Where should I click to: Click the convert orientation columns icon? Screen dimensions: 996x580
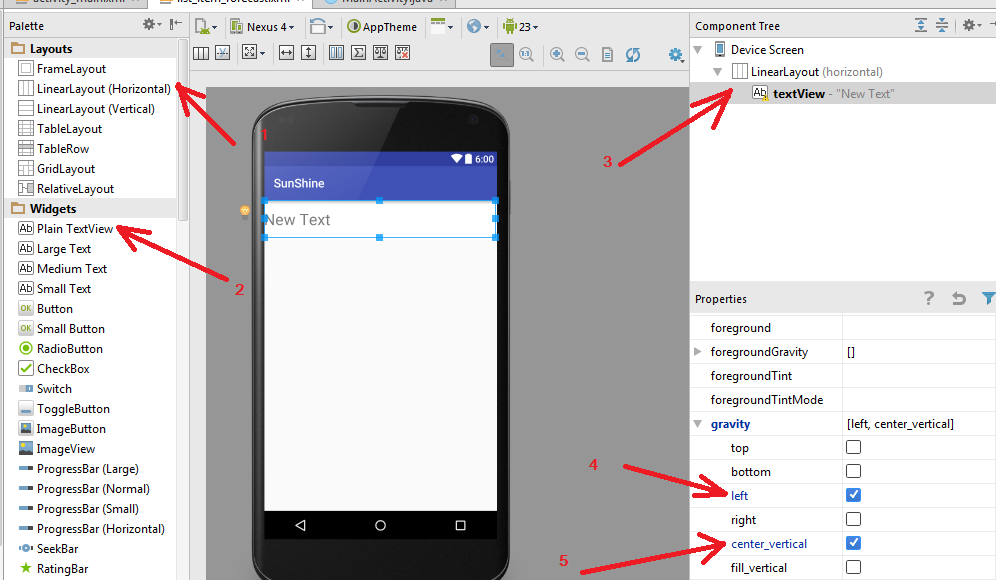pos(201,53)
